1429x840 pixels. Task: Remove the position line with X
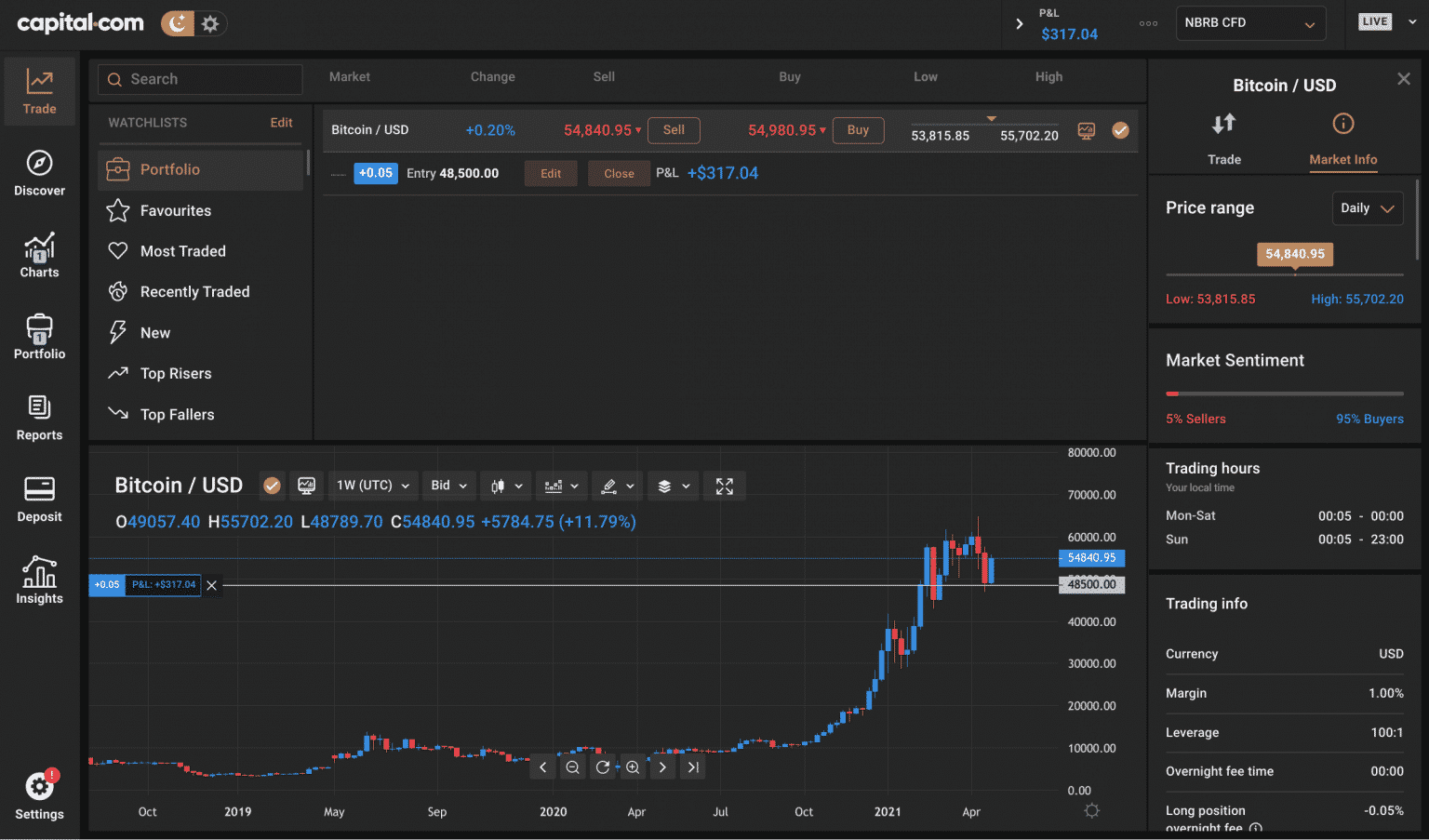click(212, 585)
